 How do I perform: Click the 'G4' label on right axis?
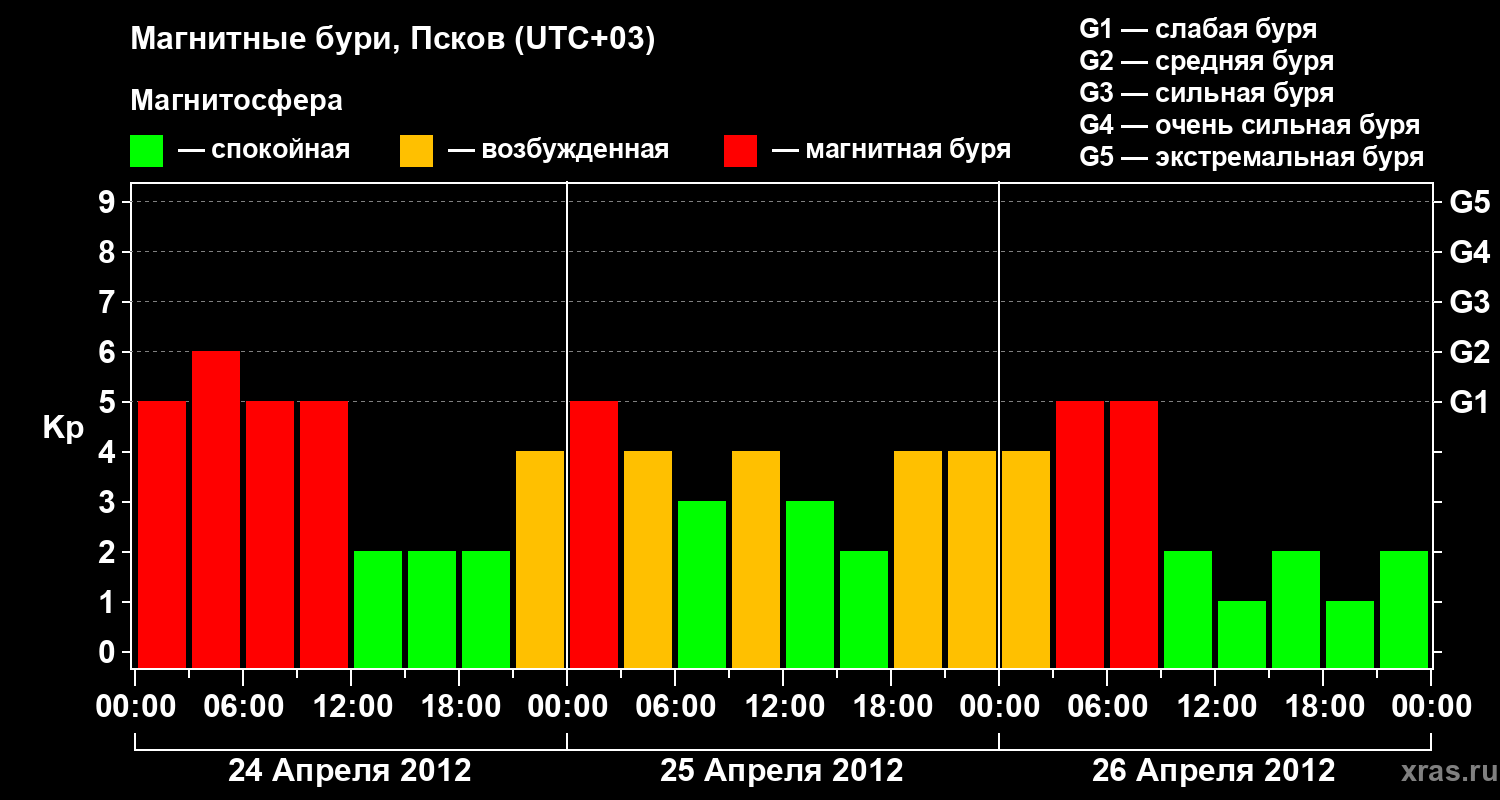click(x=1469, y=252)
